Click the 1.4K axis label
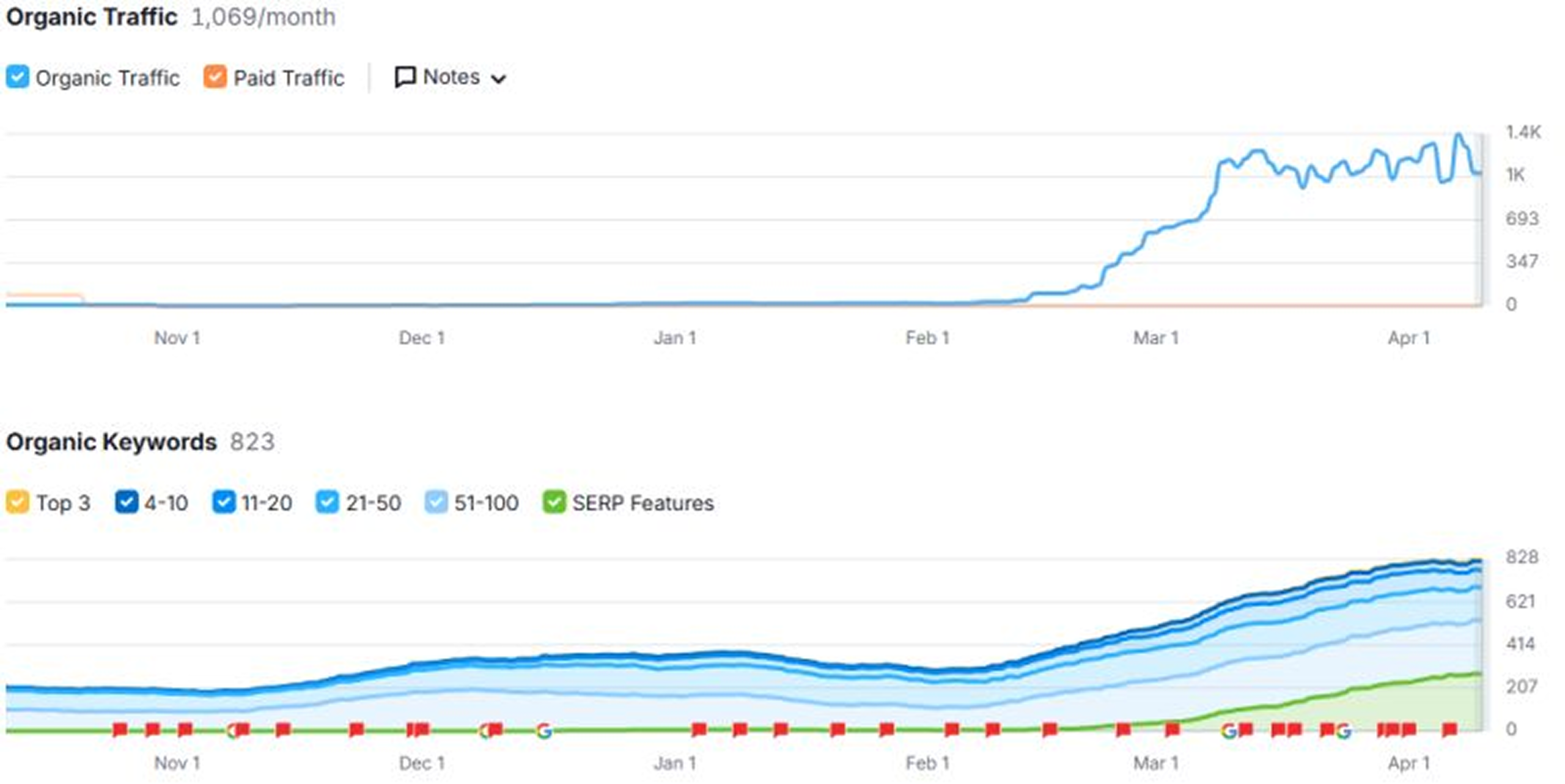 (x=1523, y=132)
